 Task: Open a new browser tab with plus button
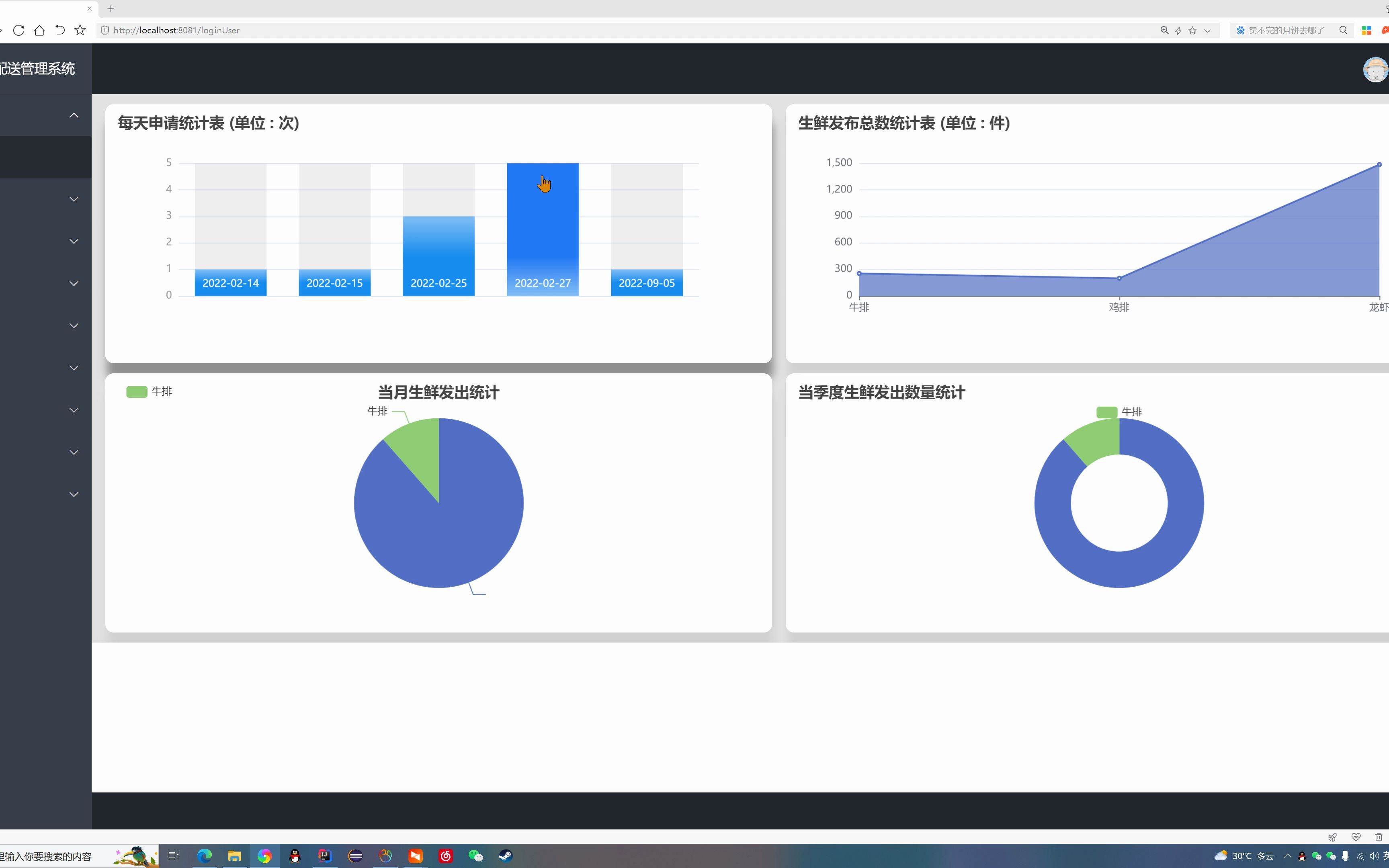[111, 8]
